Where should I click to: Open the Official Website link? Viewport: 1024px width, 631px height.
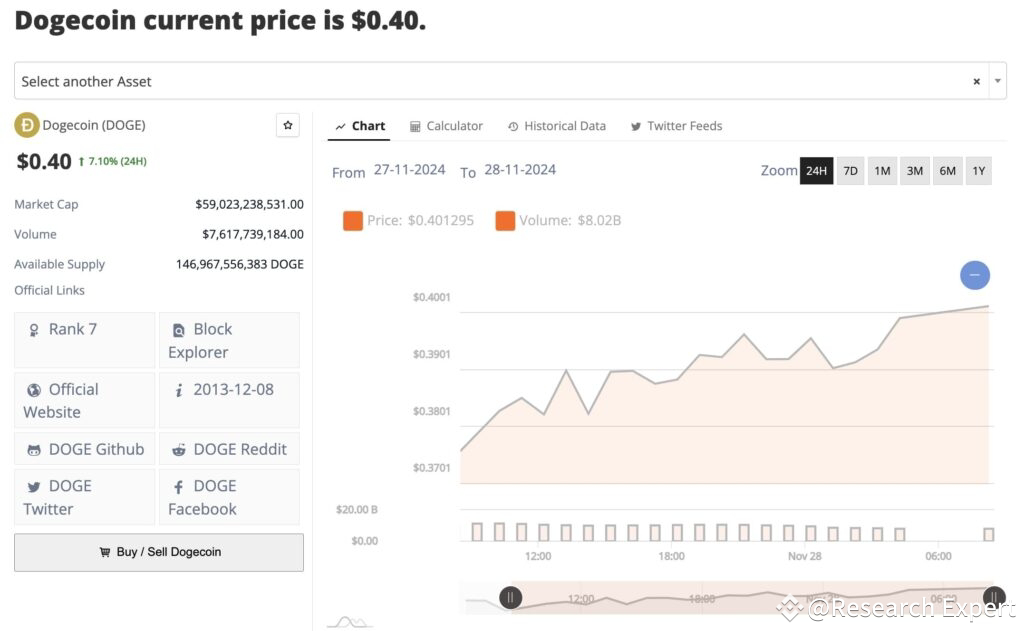tap(84, 400)
